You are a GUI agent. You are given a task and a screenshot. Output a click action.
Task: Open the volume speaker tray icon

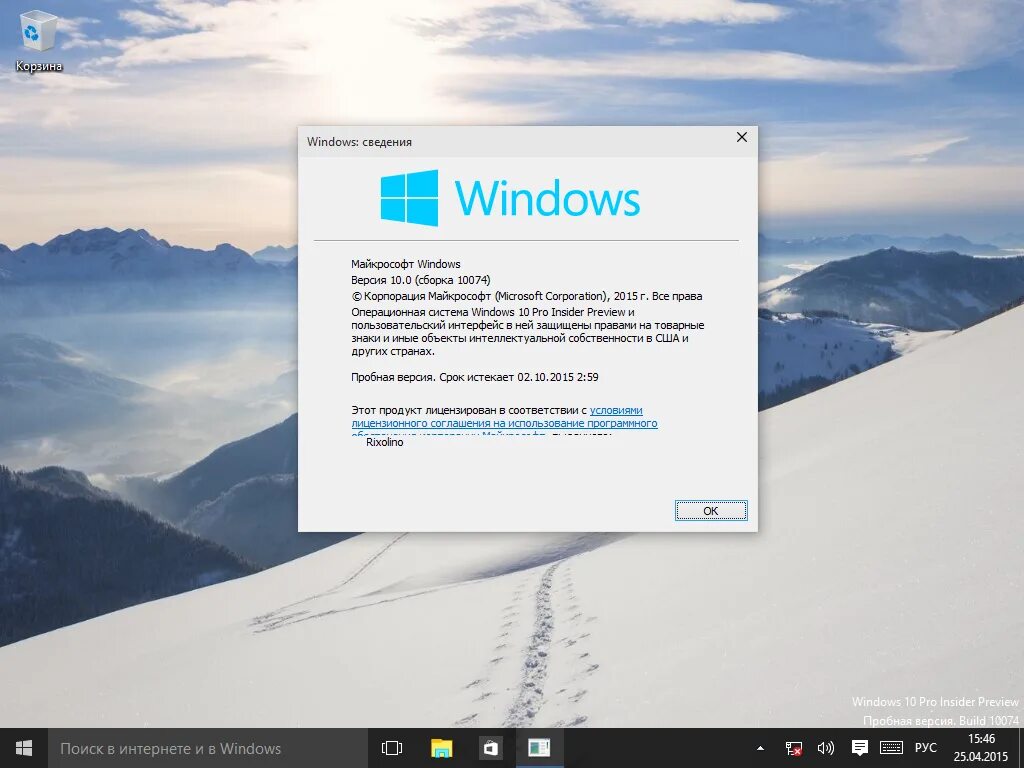(826, 748)
